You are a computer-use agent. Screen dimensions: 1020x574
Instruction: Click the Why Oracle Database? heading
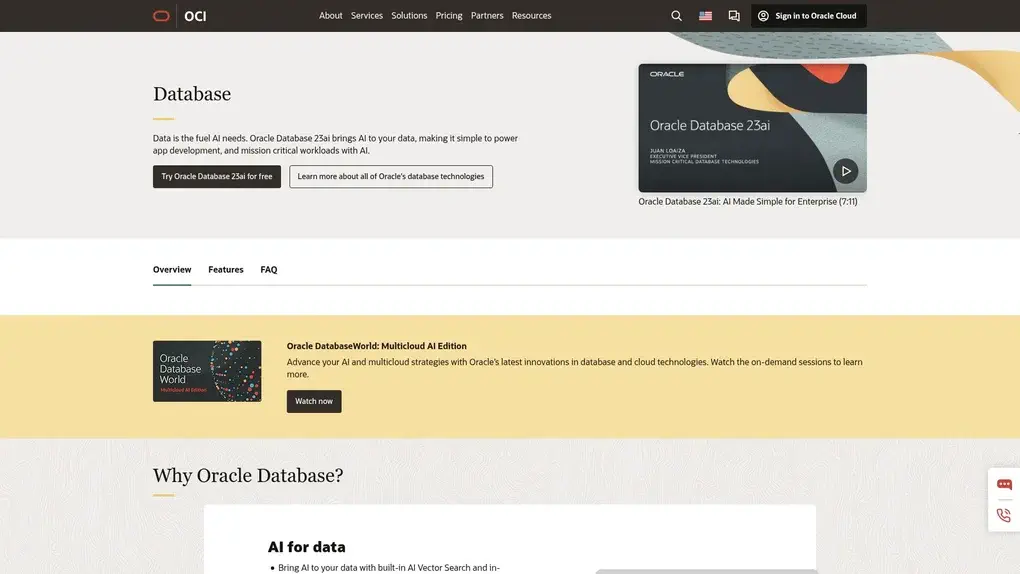coord(248,476)
